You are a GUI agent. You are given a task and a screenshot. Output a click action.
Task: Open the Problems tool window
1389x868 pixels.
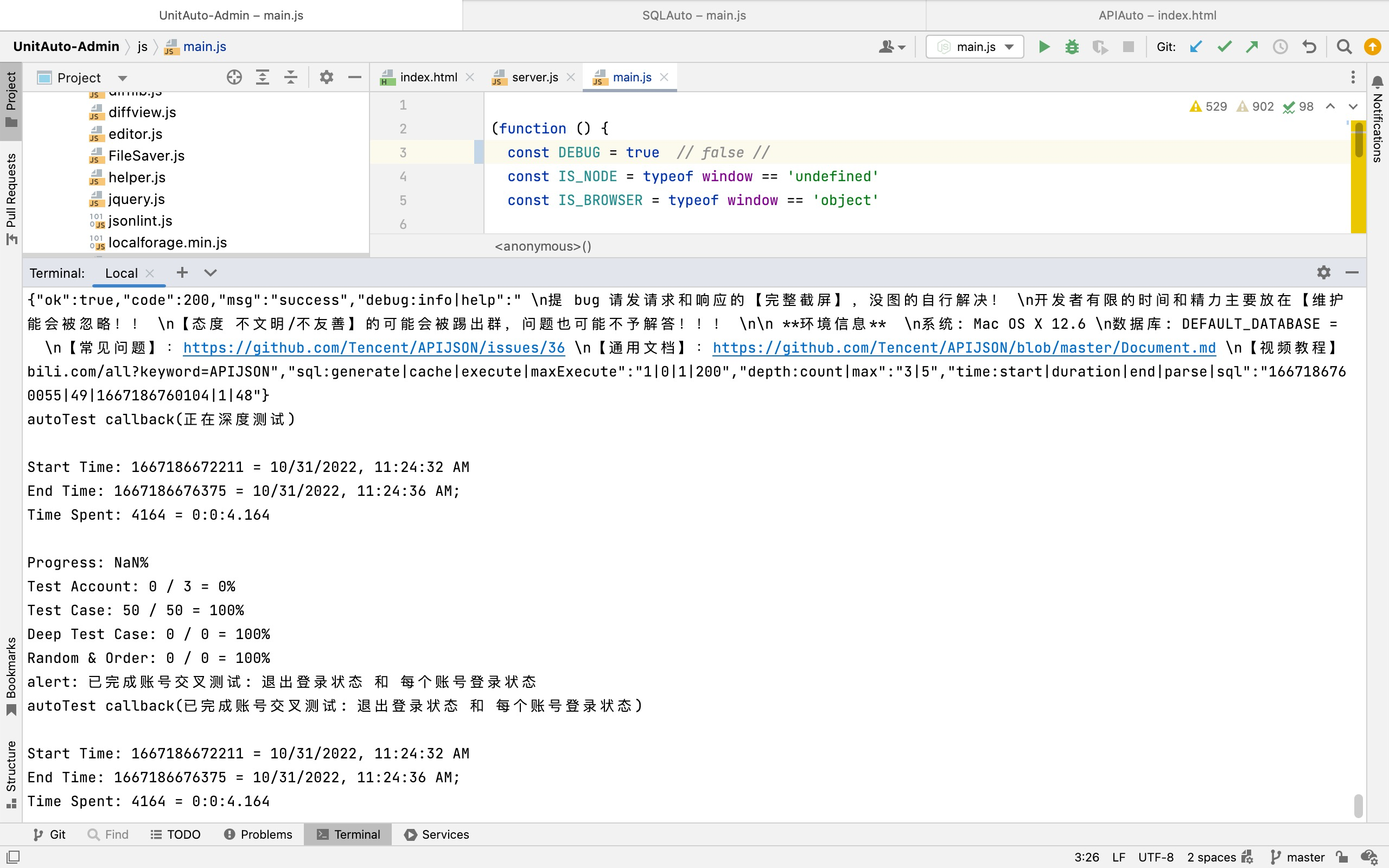click(x=258, y=834)
